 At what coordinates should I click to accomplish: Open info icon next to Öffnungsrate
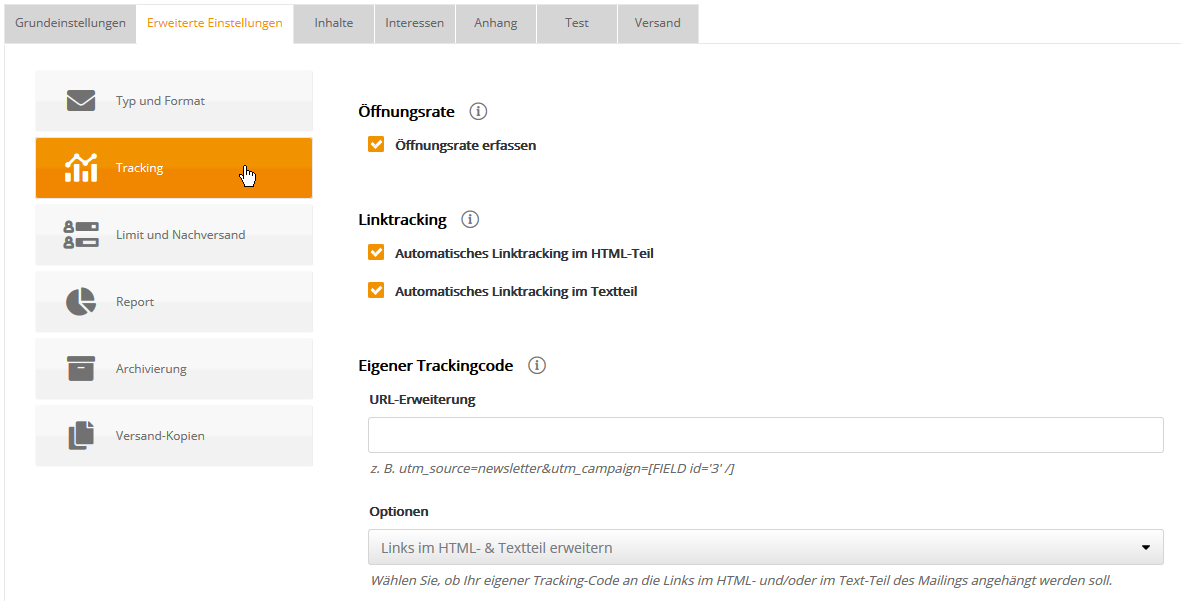[x=478, y=111]
